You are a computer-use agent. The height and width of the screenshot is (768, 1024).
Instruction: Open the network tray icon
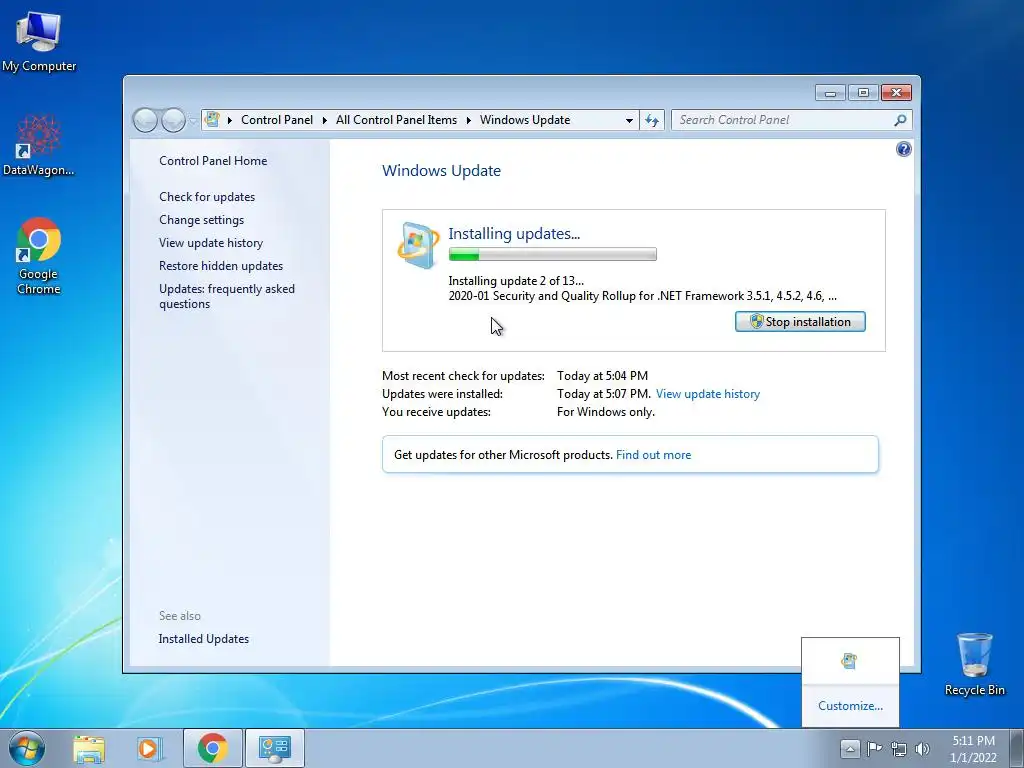pyautogui.click(x=899, y=749)
